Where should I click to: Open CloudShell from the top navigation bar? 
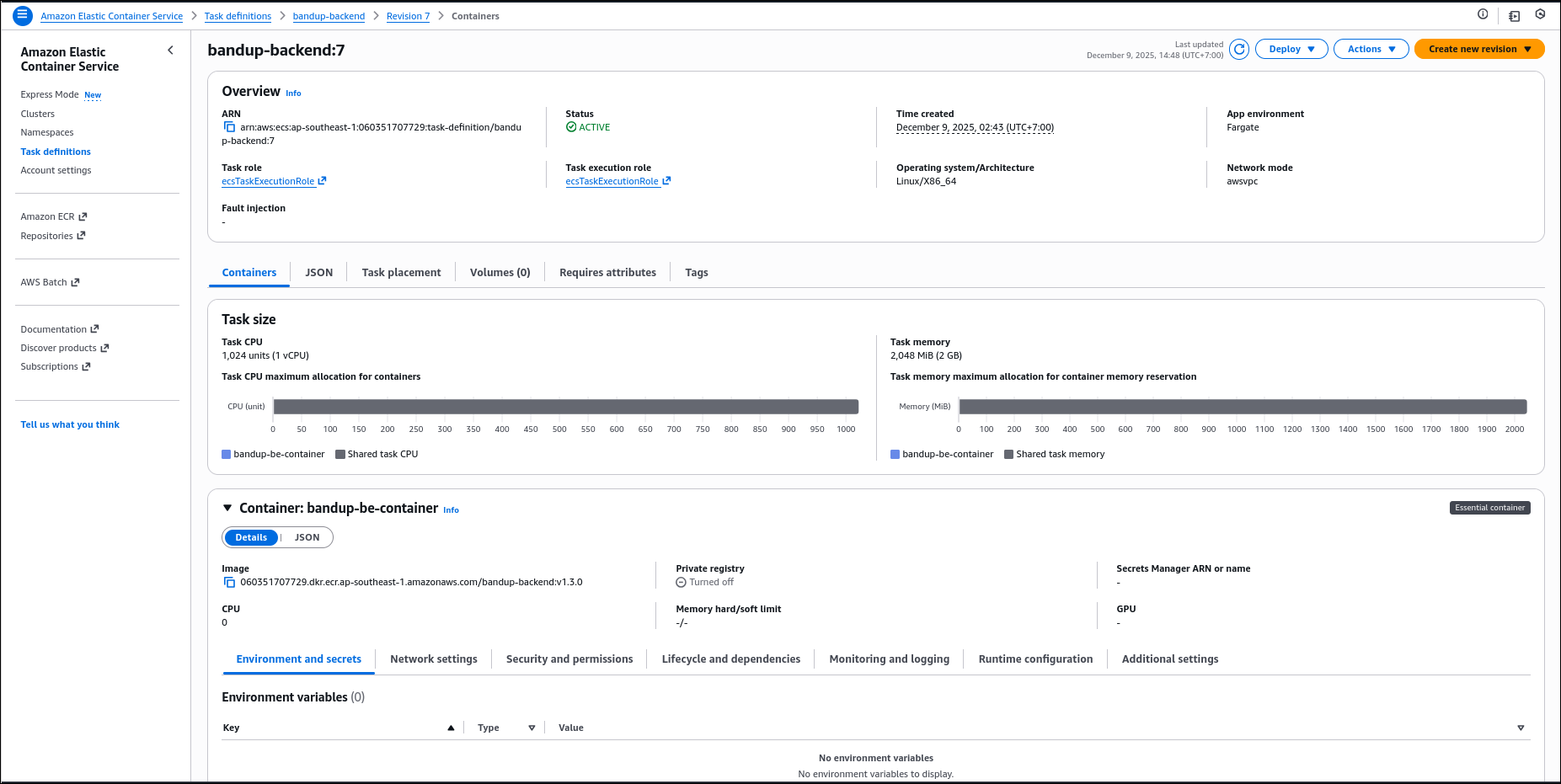coord(1514,15)
